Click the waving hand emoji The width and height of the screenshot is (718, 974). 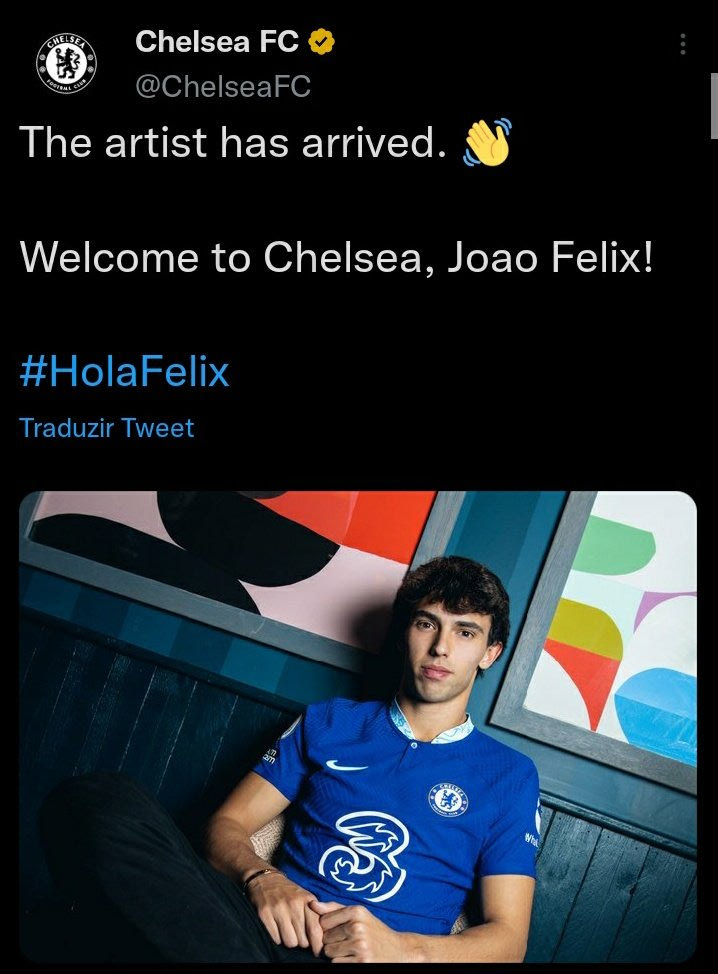pyautogui.click(x=487, y=146)
